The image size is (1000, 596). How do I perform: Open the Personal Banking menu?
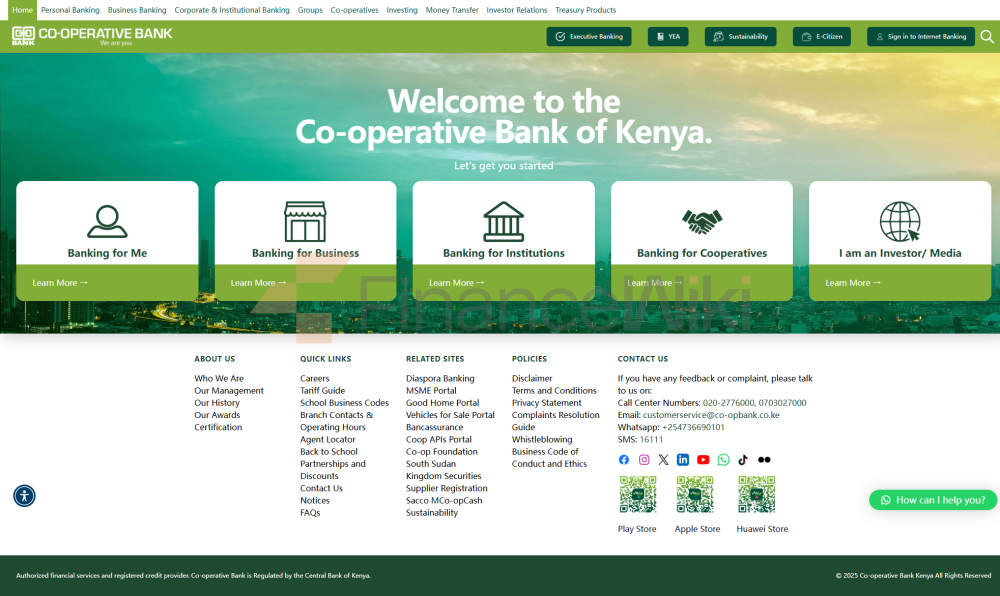[70, 10]
